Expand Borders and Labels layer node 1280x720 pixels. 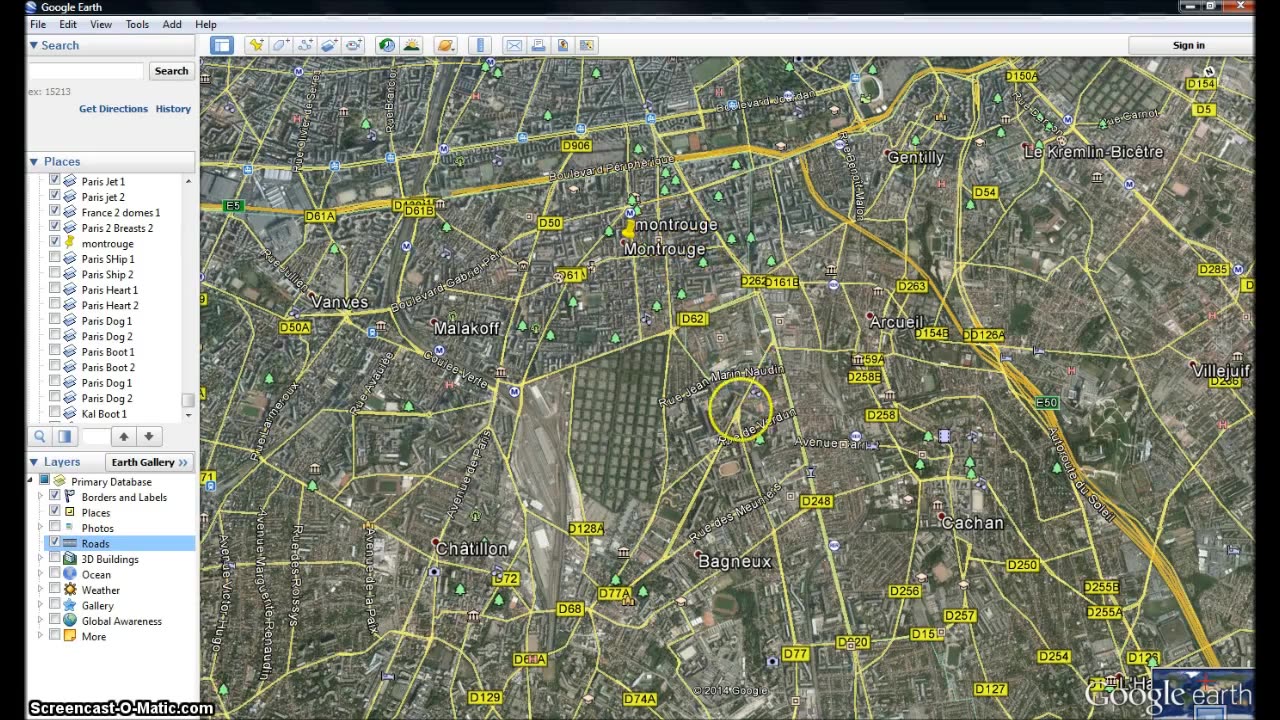[x=41, y=497]
